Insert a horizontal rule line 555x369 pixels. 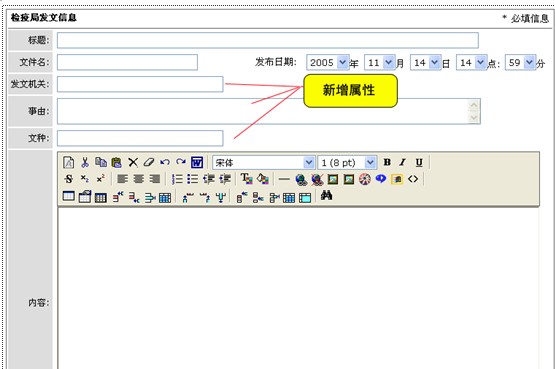pos(284,179)
